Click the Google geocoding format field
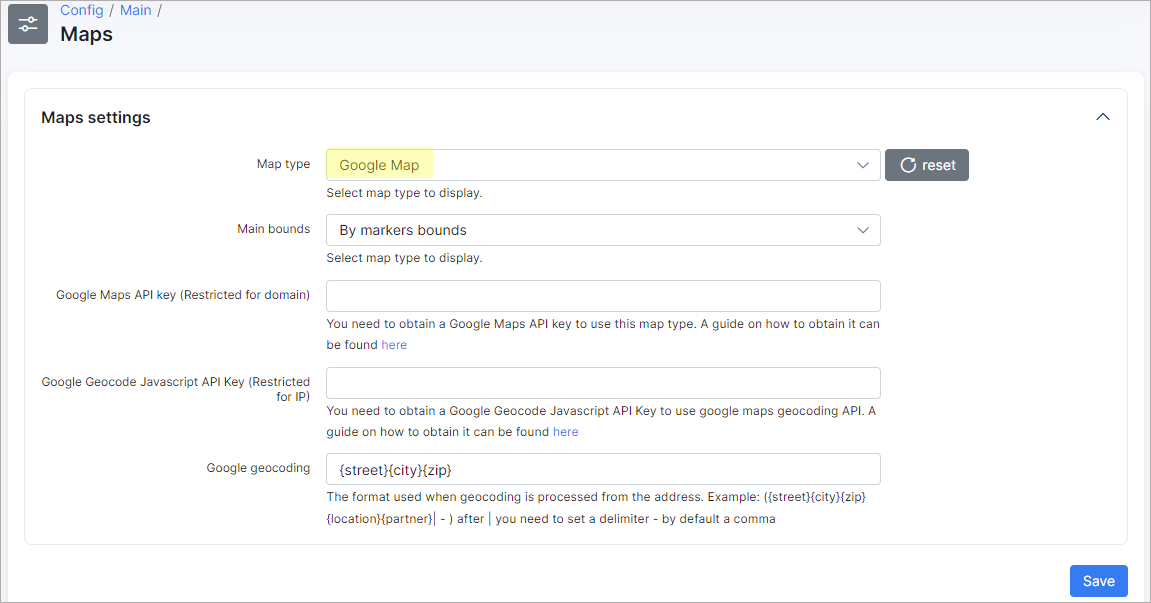This screenshot has width=1151, height=603. pos(602,469)
